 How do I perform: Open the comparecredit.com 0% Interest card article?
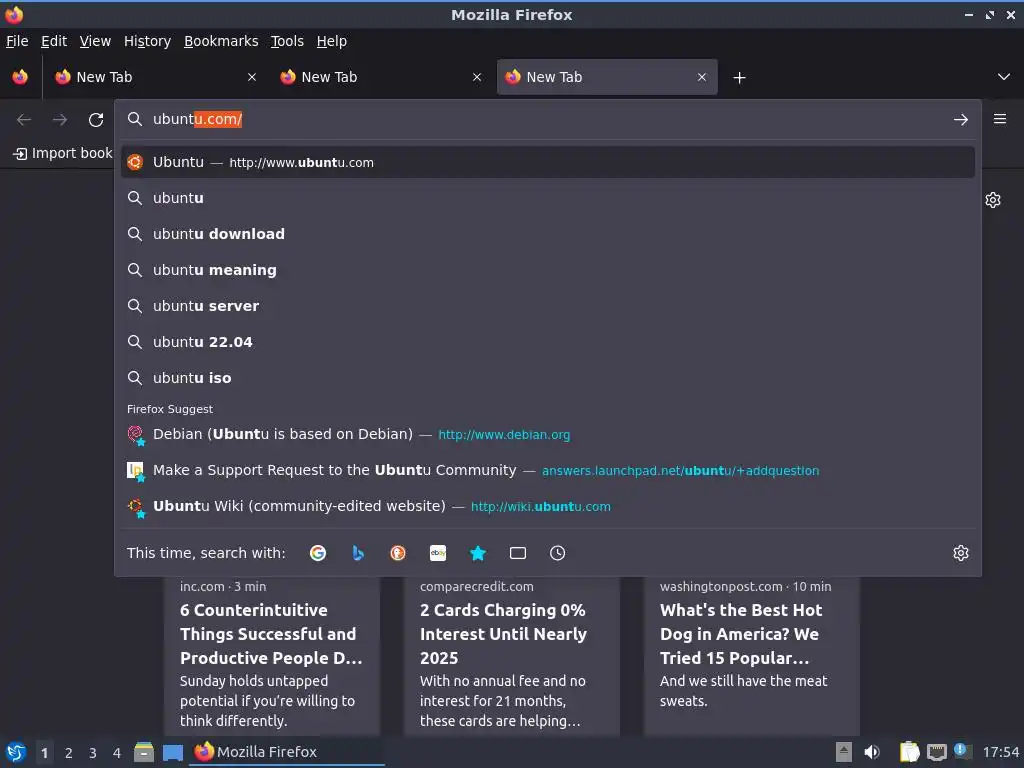511,656
